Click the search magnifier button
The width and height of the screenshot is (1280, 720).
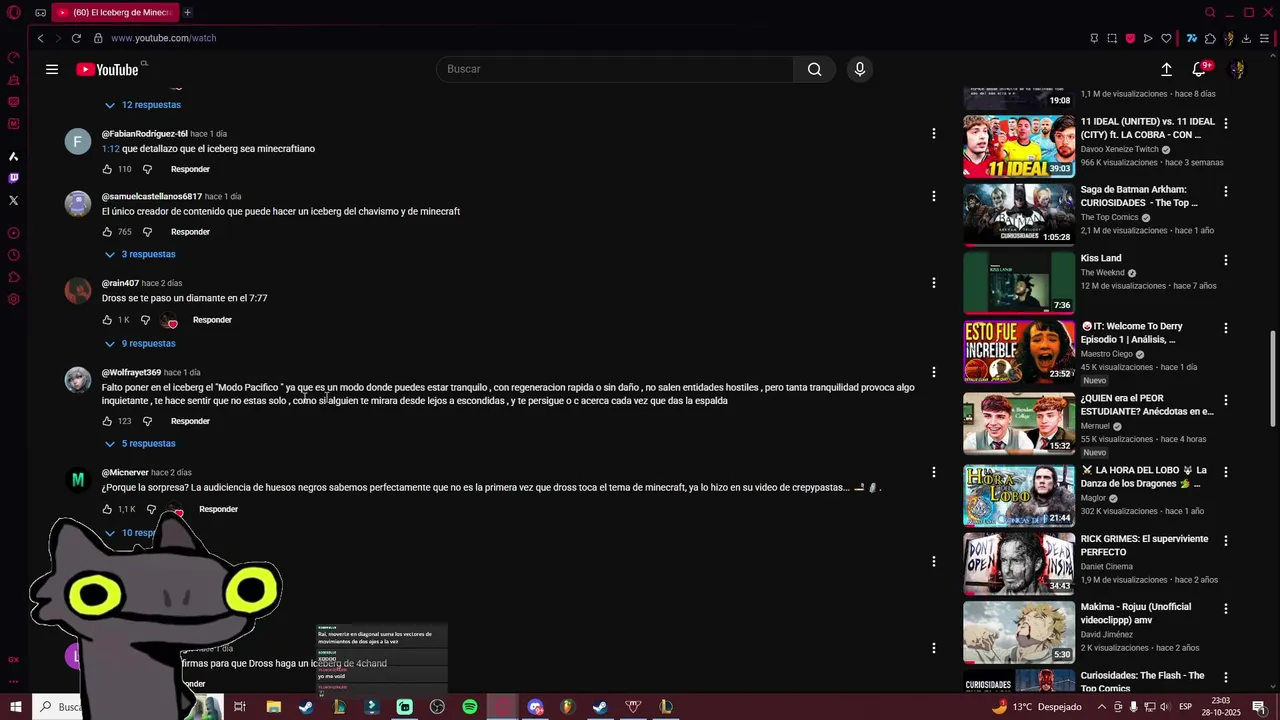pos(814,69)
